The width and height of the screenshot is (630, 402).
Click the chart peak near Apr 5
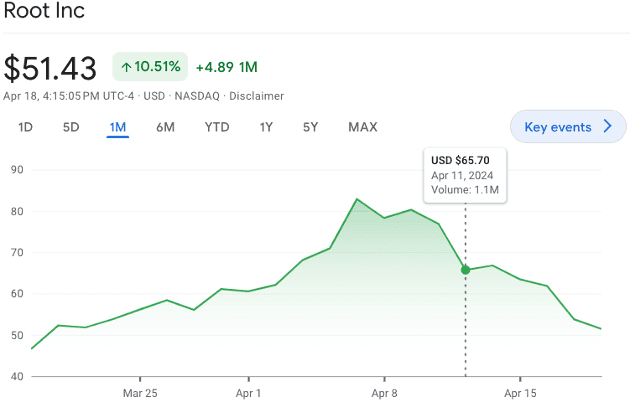(x=357, y=199)
